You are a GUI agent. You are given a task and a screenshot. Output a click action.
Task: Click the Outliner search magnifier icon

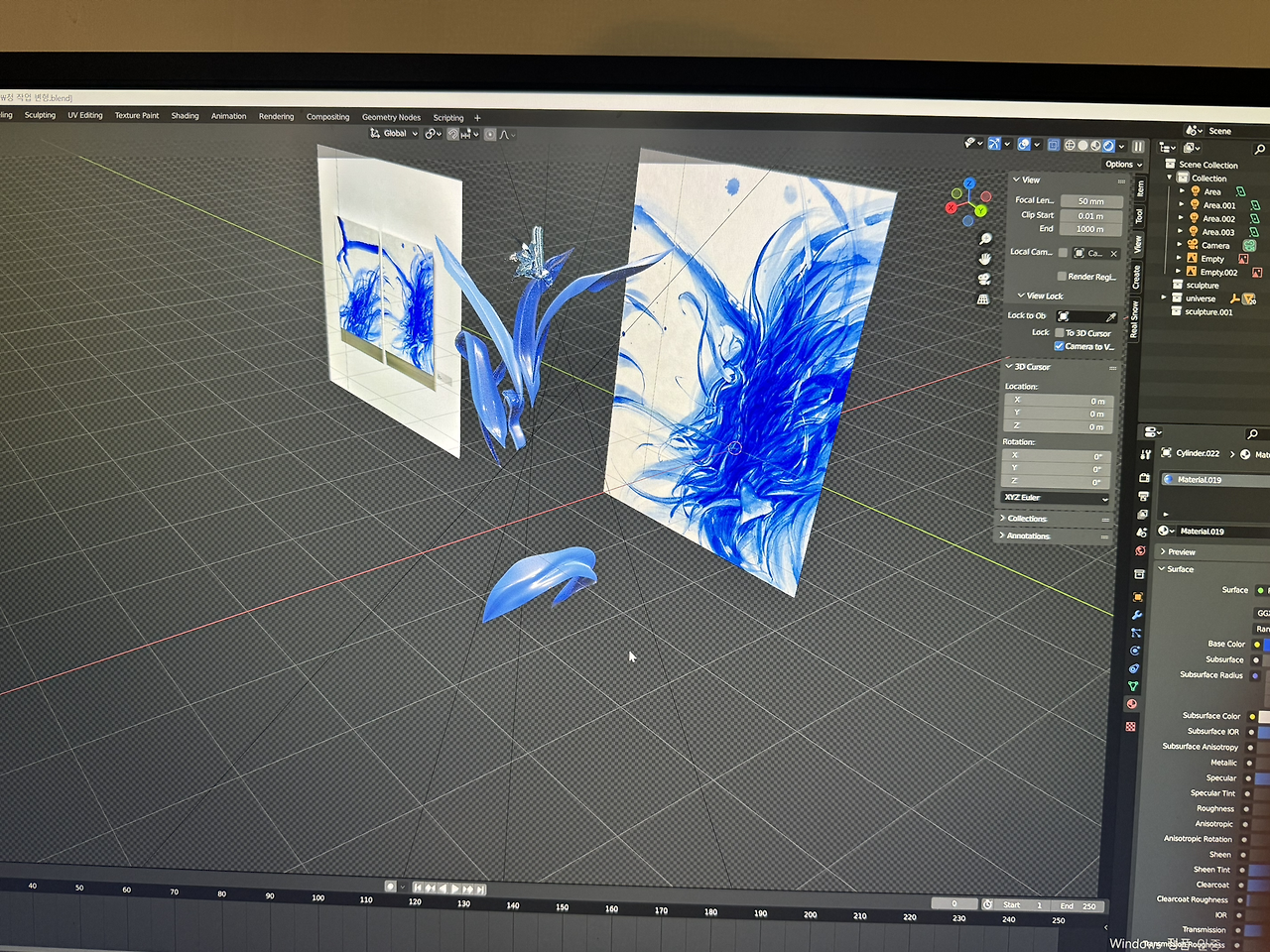point(1260,150)
